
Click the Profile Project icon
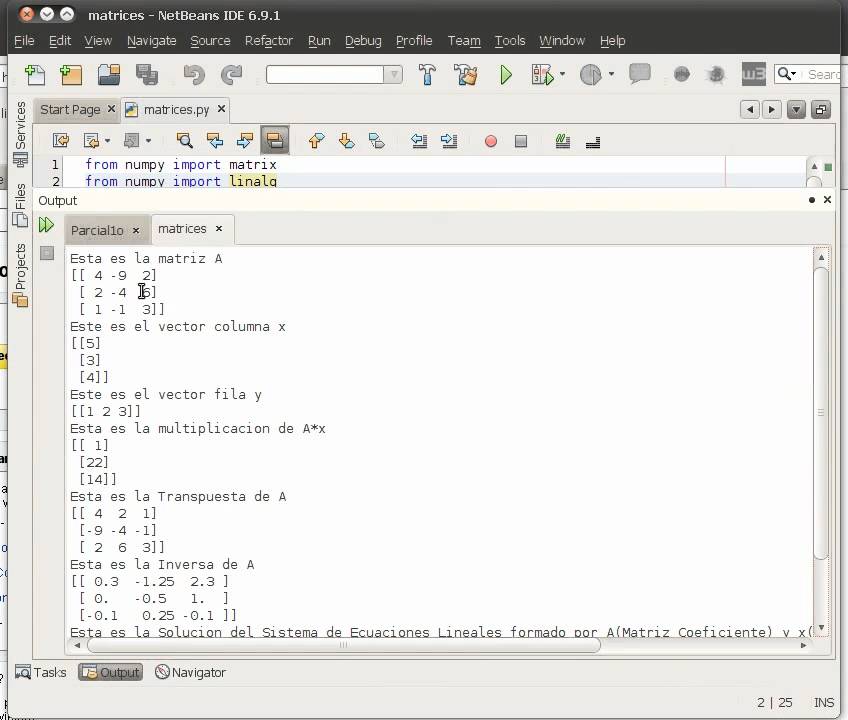(590, 75)
